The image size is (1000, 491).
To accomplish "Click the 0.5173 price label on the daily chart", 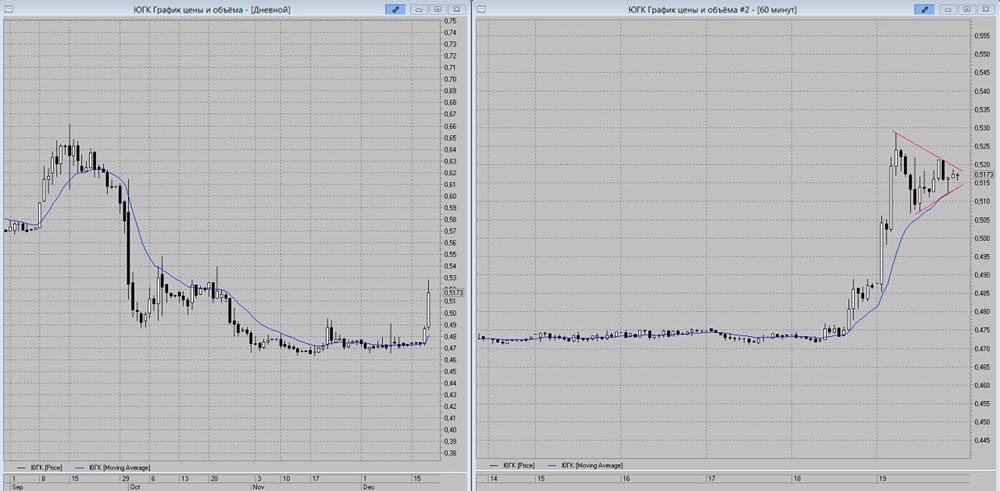I will (x=452, y=292).
